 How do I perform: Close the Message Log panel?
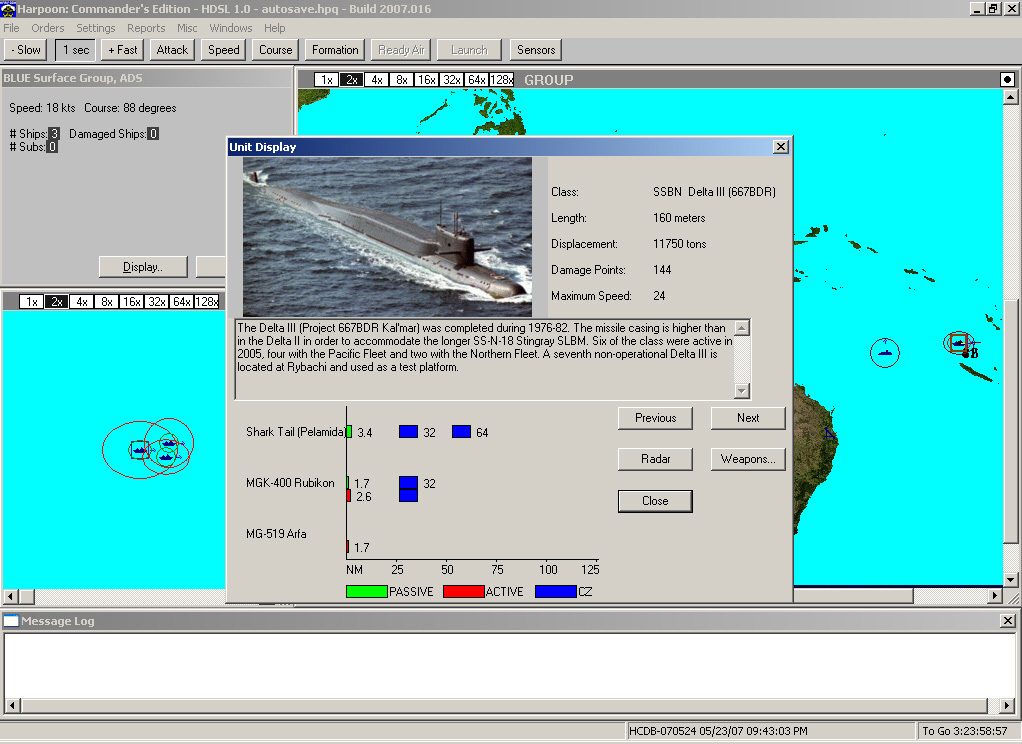[x=1008, y=621]
